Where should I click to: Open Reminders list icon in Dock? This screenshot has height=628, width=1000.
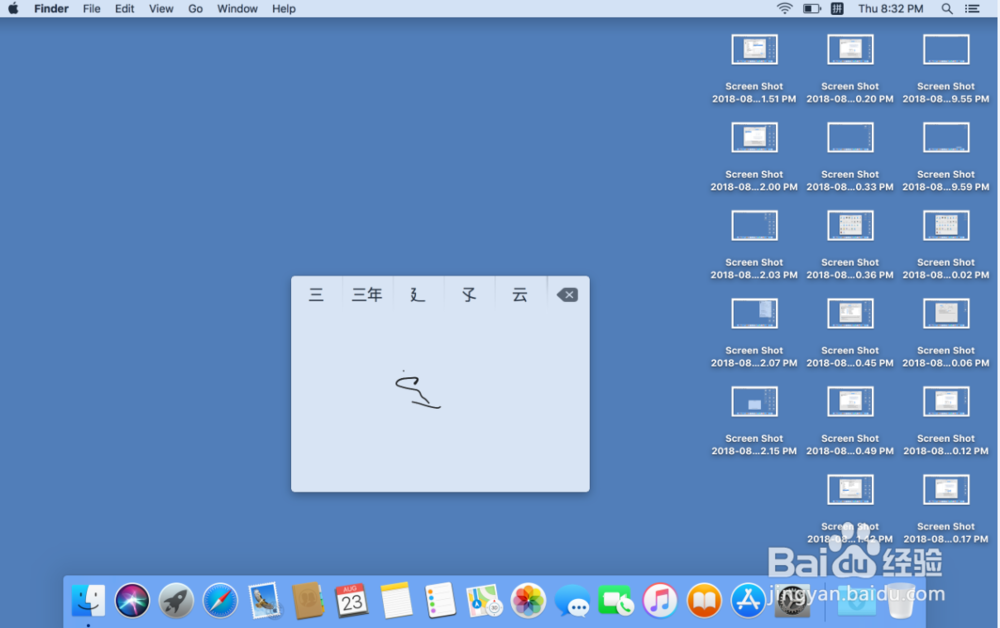coord(440,600)
